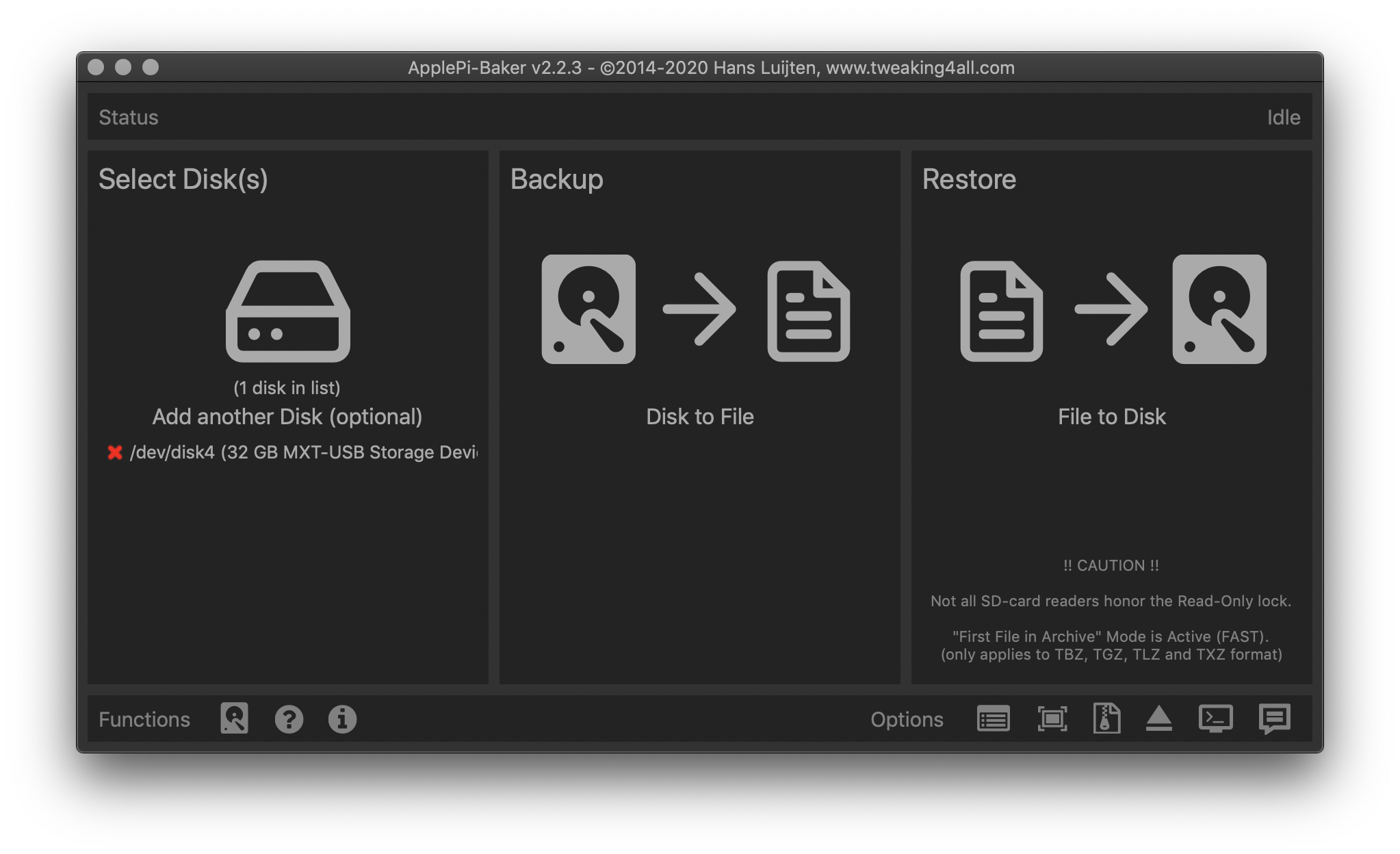The width and height of the screenshot is (1400, 854).
Task: Click the Read-Only lock warning text
Action: pos(1111,601)
